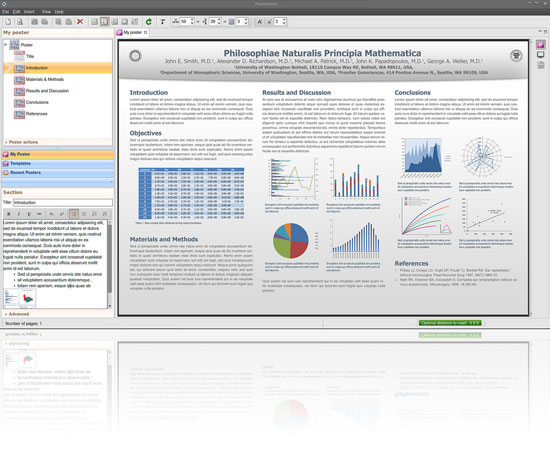The width and height of the screenshot is (550, 472).
Task: Open the Help menu
Action: click(x=59, y=12)
